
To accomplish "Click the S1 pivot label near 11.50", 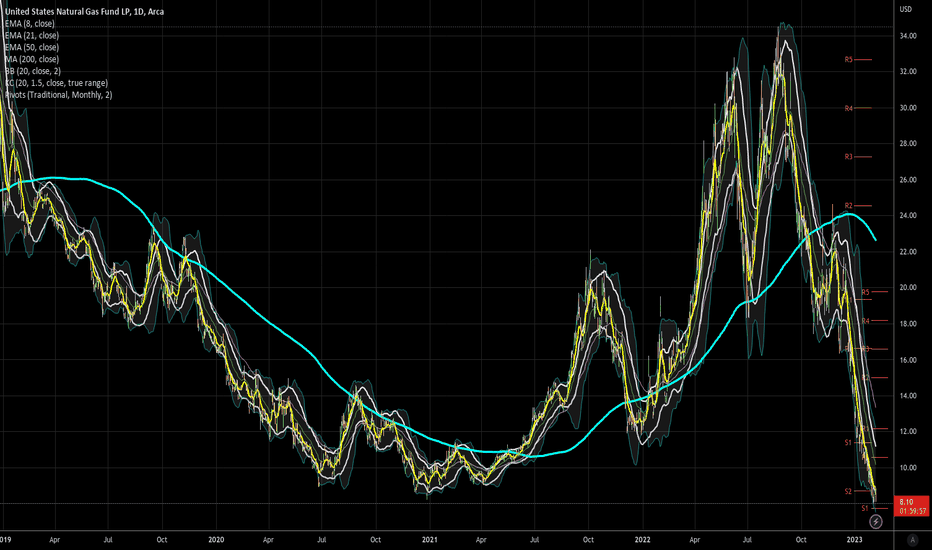I will tap(848, 442).
